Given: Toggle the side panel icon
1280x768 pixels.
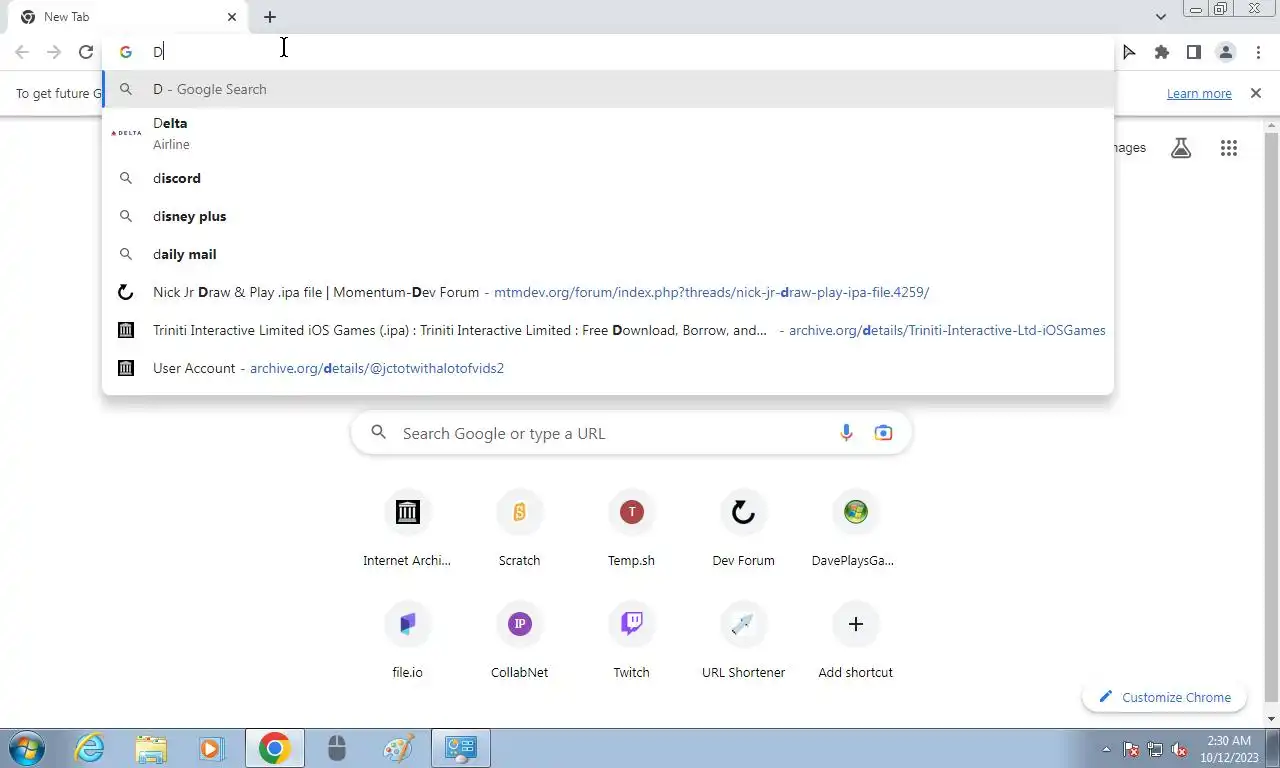Looking at the screenshot, I should (1193, 52).
